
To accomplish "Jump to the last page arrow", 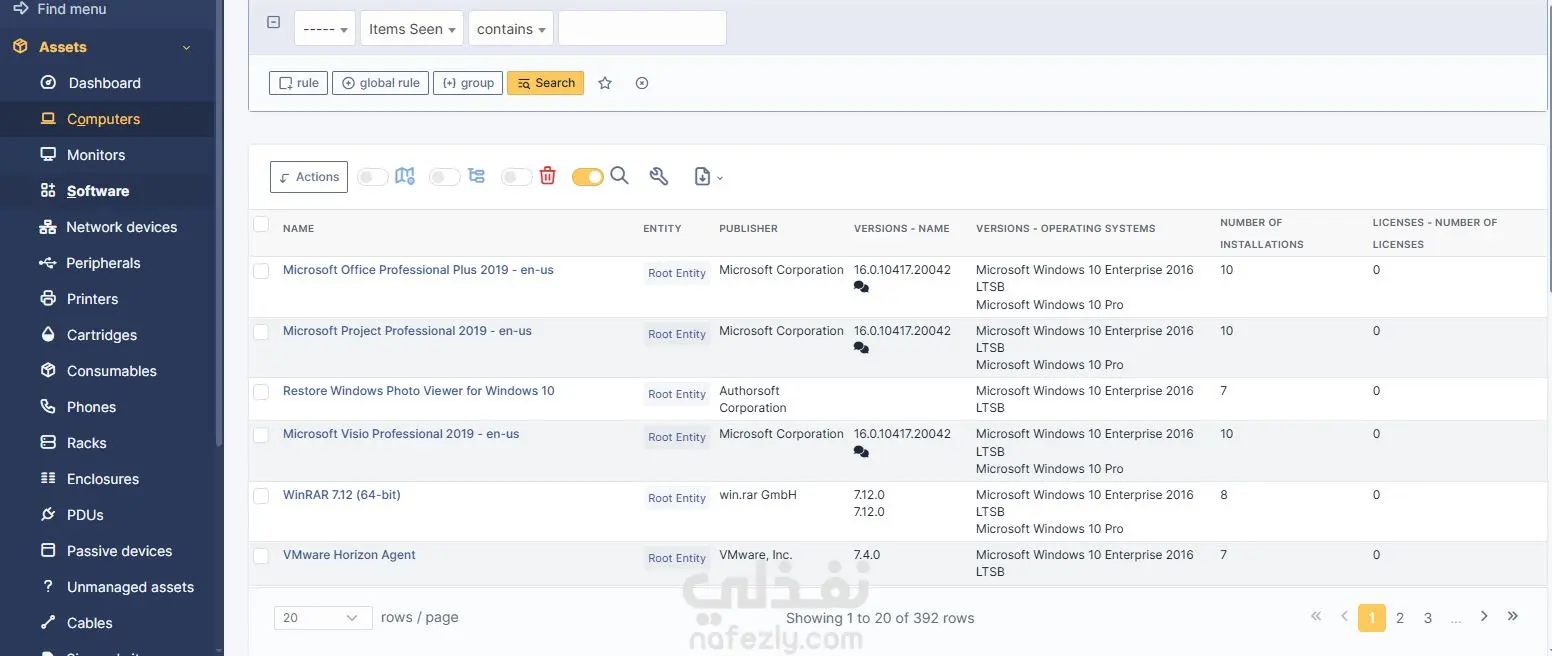I will (1513, 616).
